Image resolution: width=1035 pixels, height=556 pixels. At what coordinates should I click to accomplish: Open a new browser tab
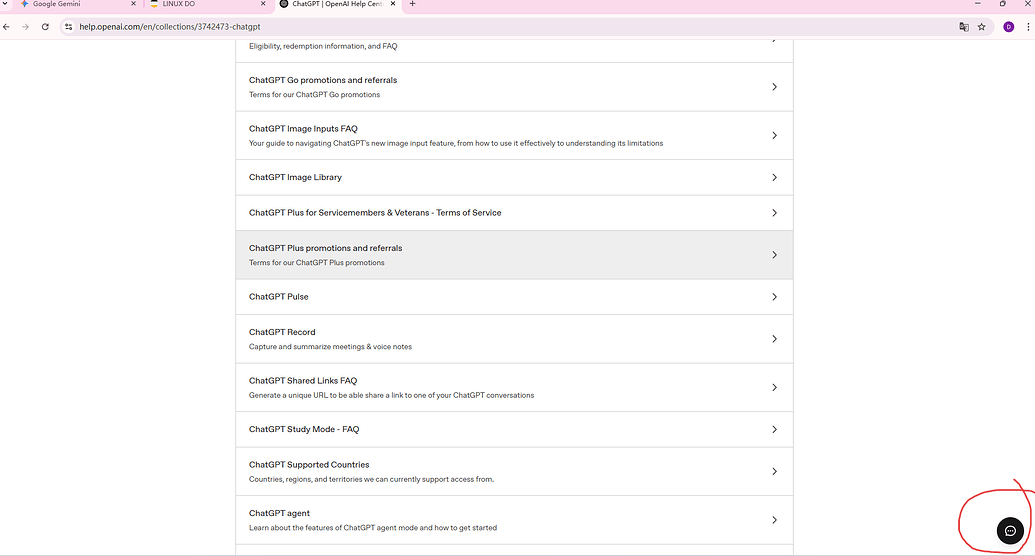click(x=413, y=4)
